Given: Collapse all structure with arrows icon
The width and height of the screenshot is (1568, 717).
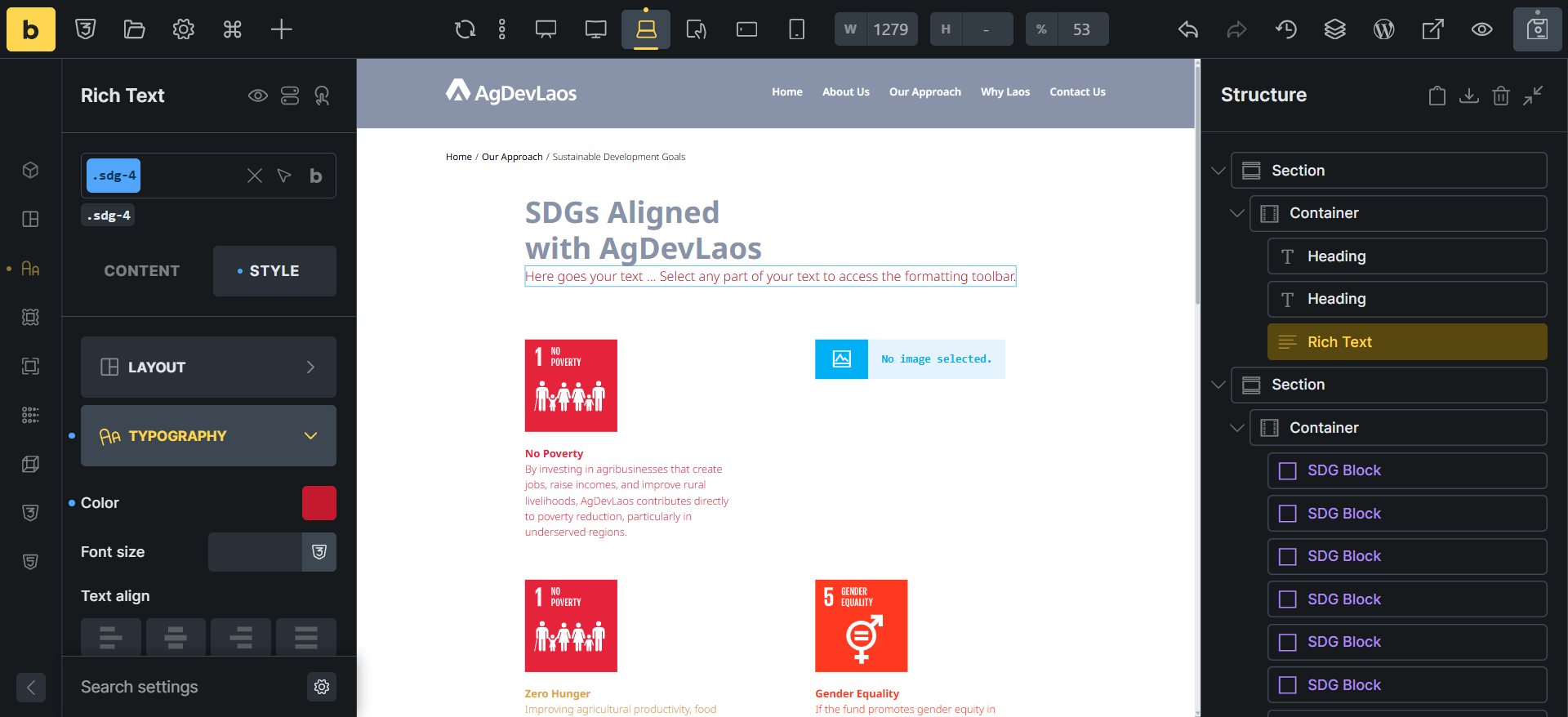Looking at the screenshot, I should (1533, 96).
